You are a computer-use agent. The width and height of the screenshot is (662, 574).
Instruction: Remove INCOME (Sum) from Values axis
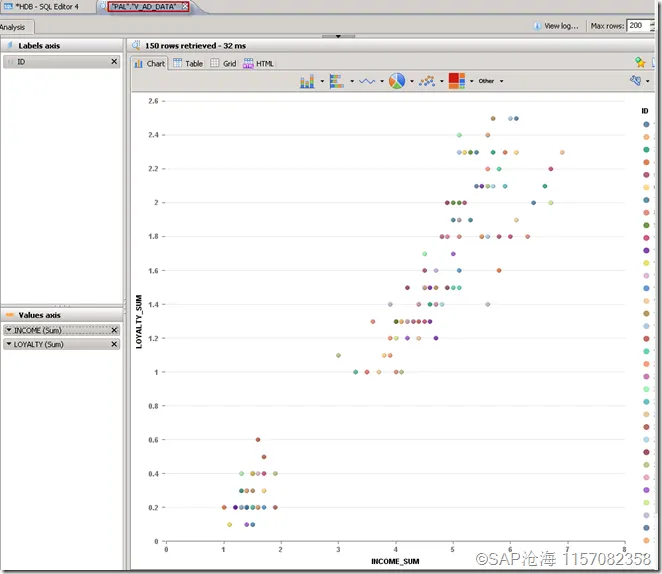(114, 330)
